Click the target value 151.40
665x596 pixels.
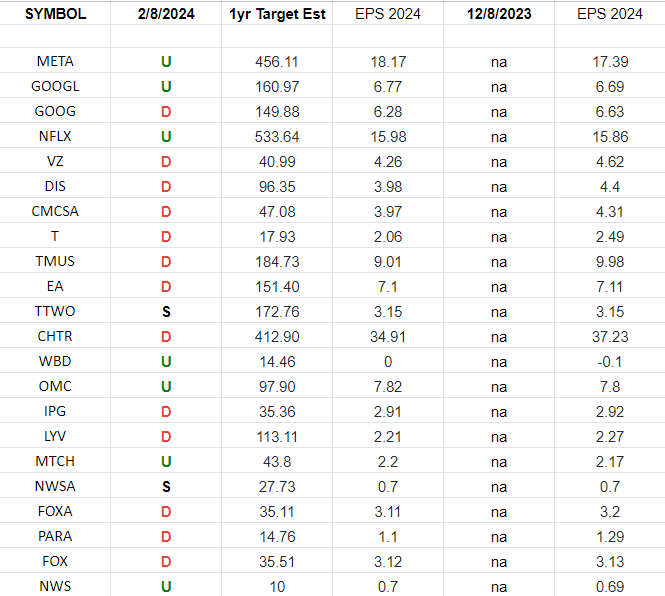[x=277, y=287]
